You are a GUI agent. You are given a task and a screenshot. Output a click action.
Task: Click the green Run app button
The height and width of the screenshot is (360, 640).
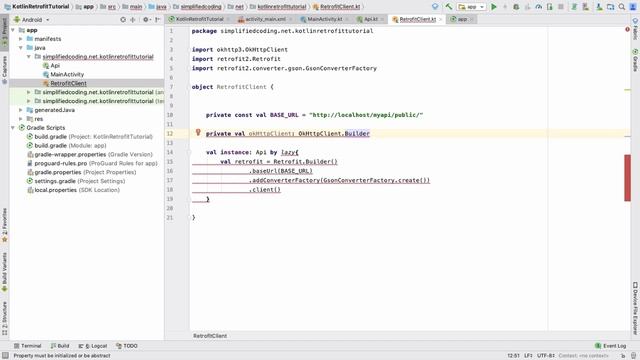point(494,7)
